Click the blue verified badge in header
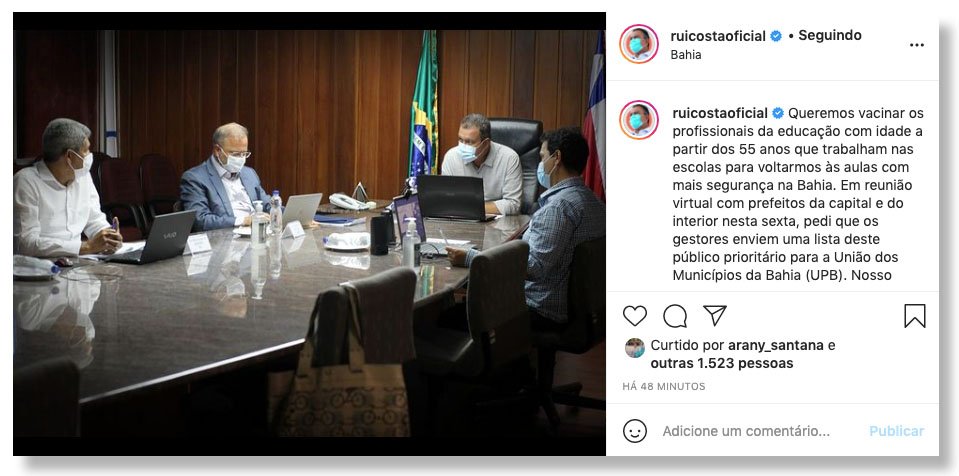This screenshot has width=959, height=476. click(776, 36)
